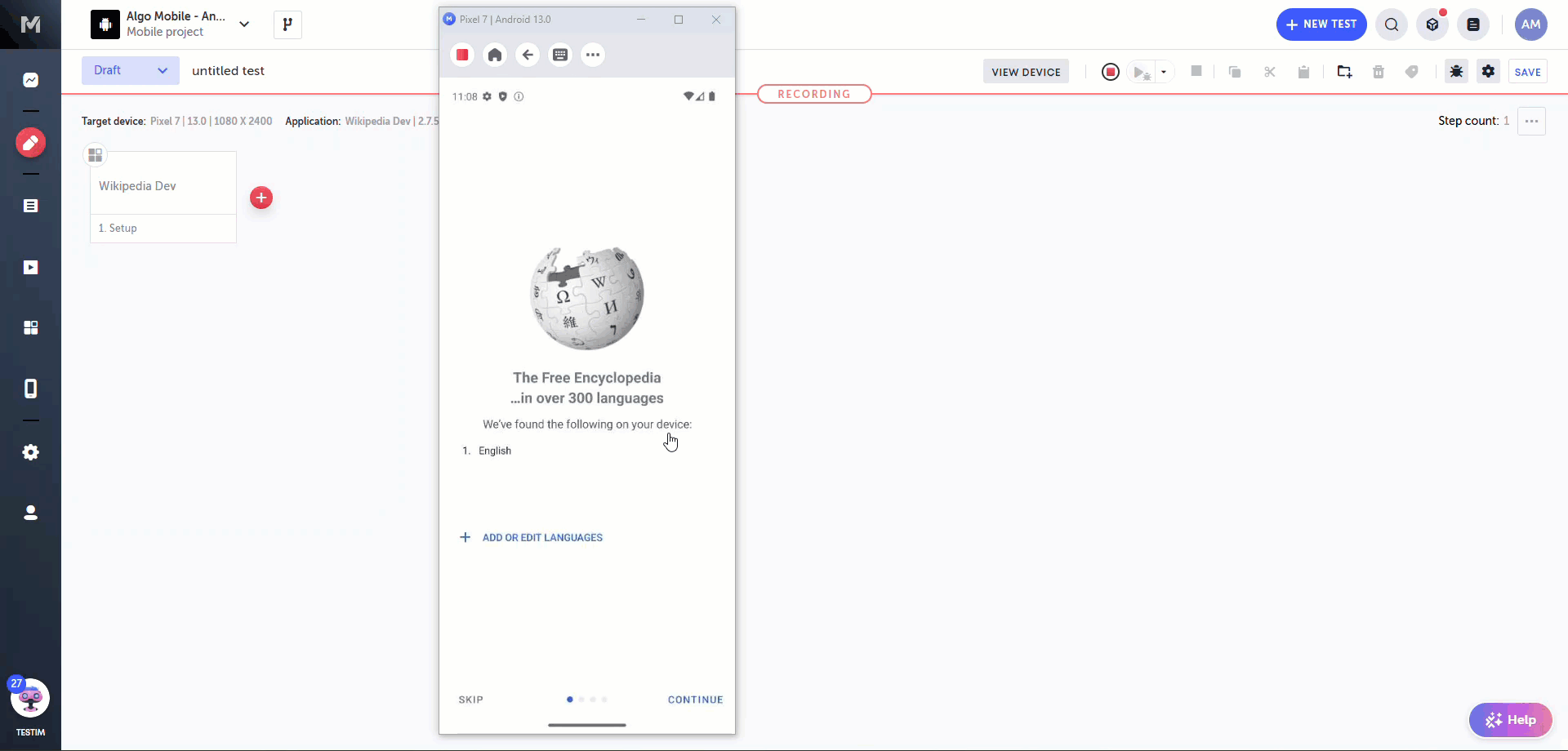
Task: Expand the play options dropdown arrow
Action: click(1164, 72)
